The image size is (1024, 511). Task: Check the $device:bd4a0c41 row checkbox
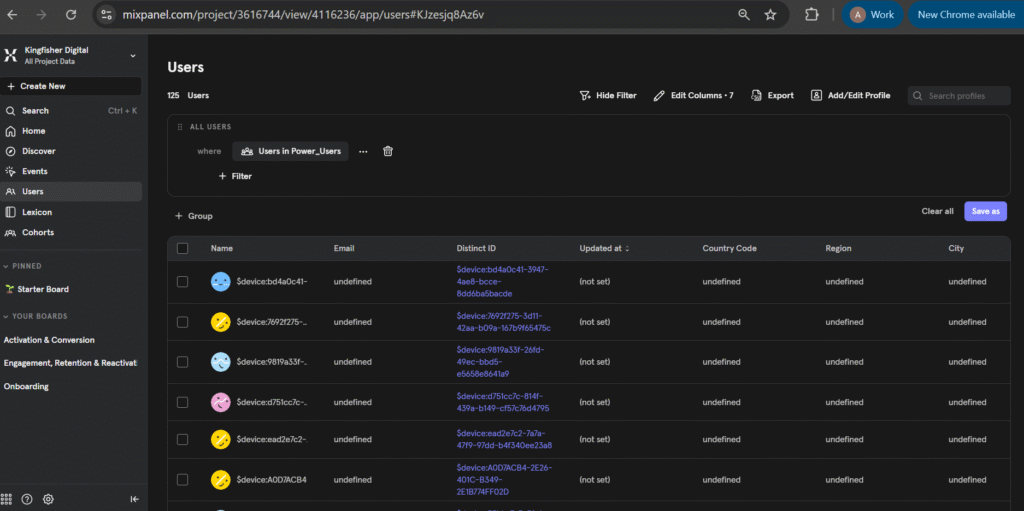pyautogui.click(x=183, y=282)
